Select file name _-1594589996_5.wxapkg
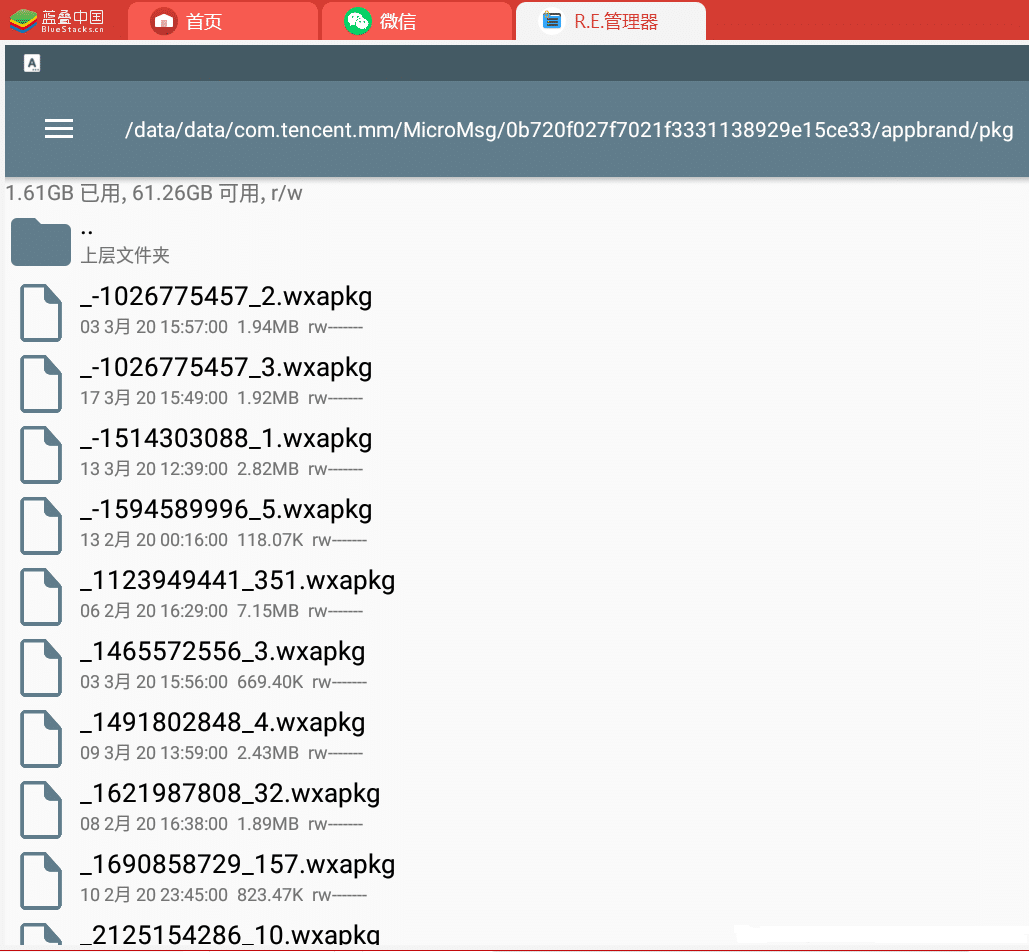 pos(226,510)
